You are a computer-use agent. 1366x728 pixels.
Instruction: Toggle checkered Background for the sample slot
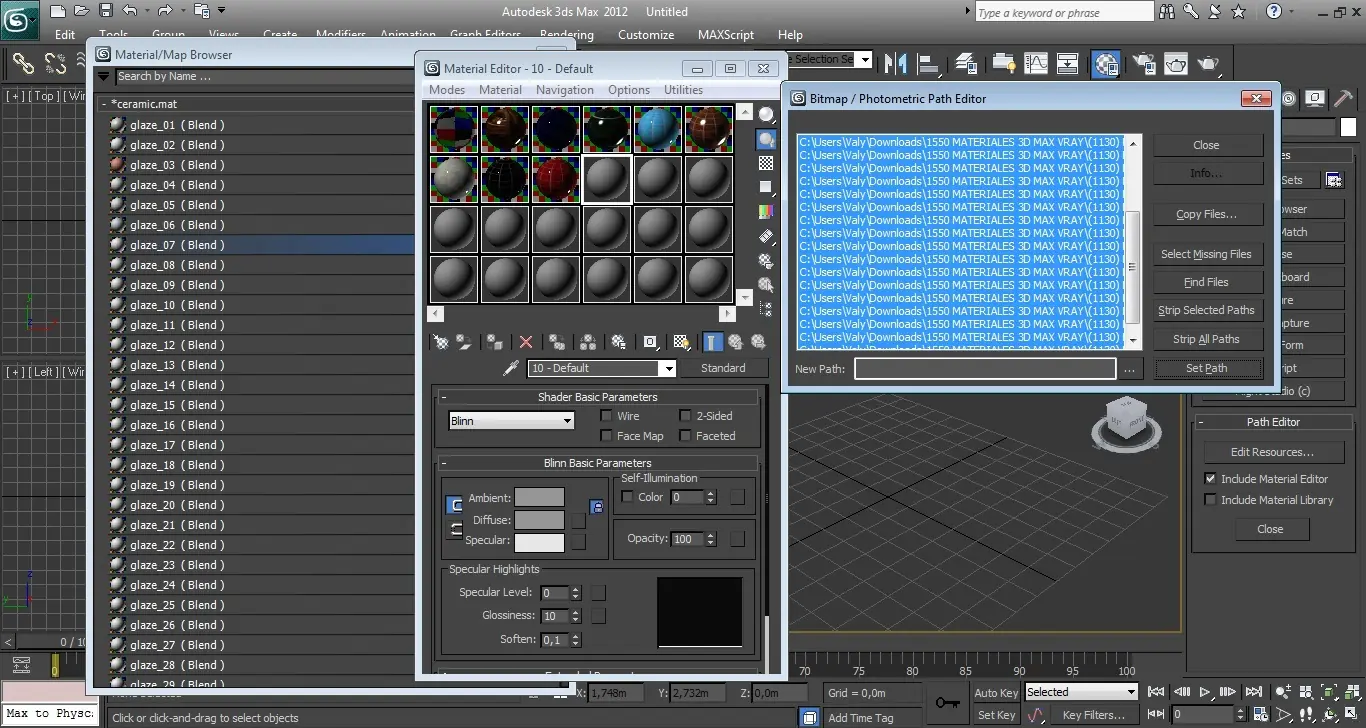click(x=767, y=163)
